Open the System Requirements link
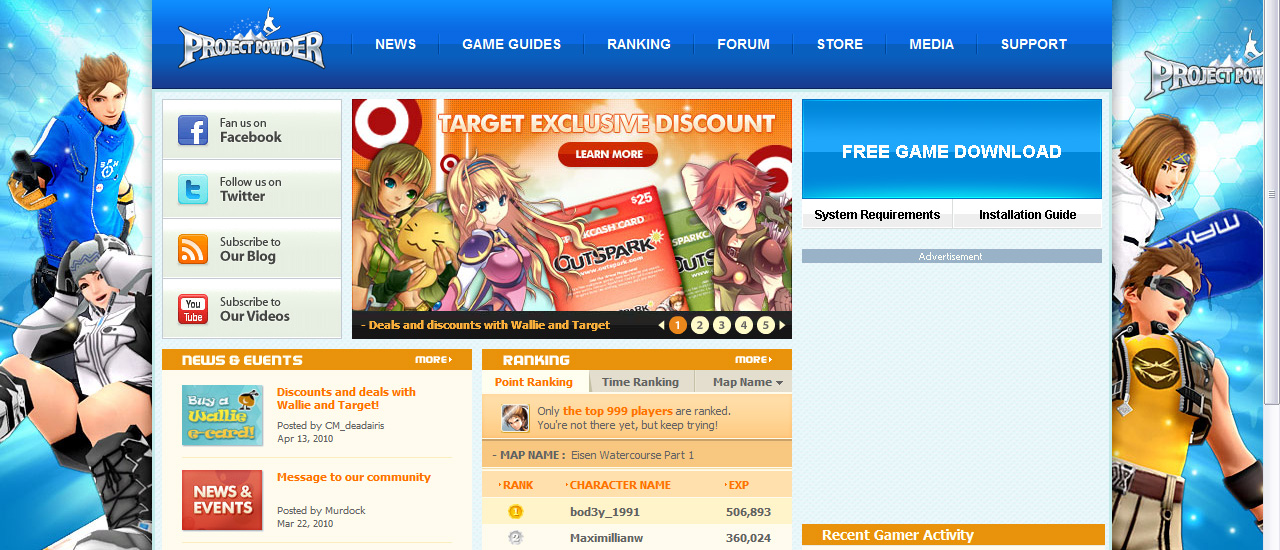 click(877, 214)
